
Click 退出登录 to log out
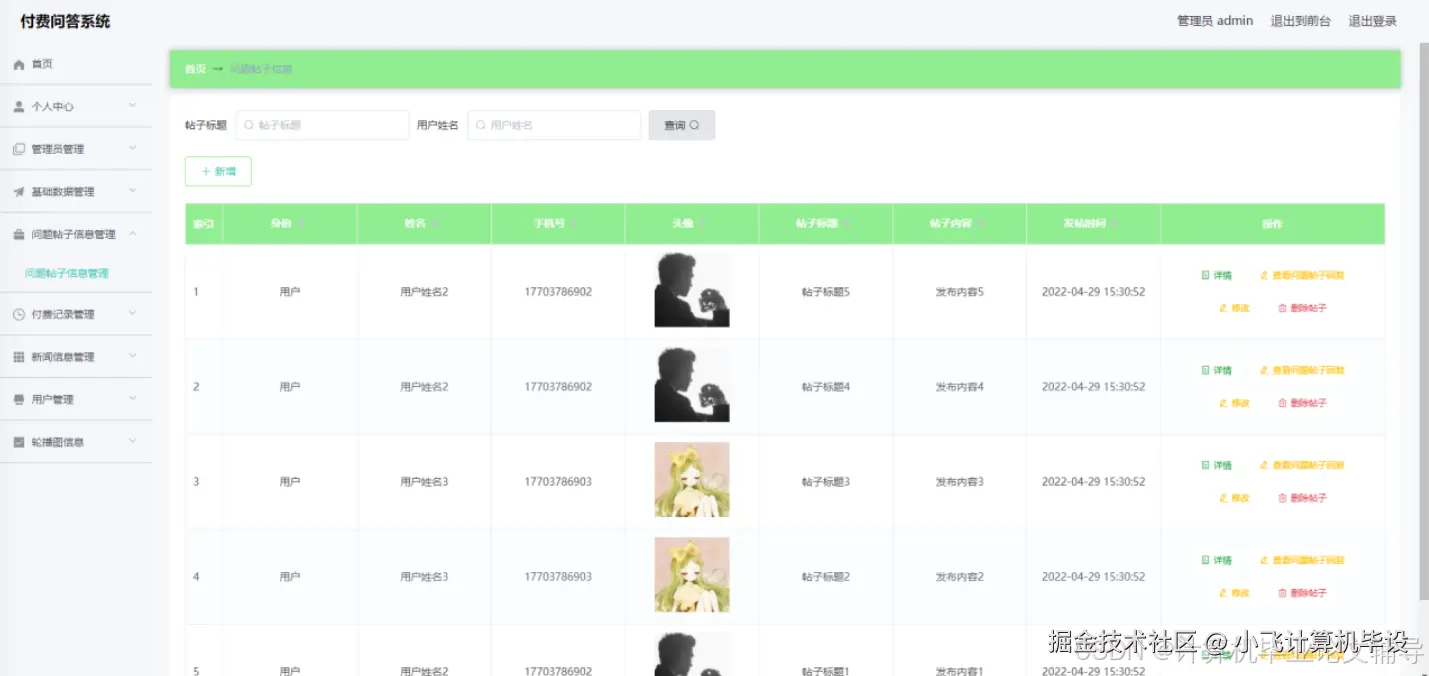coord(1372,21)
